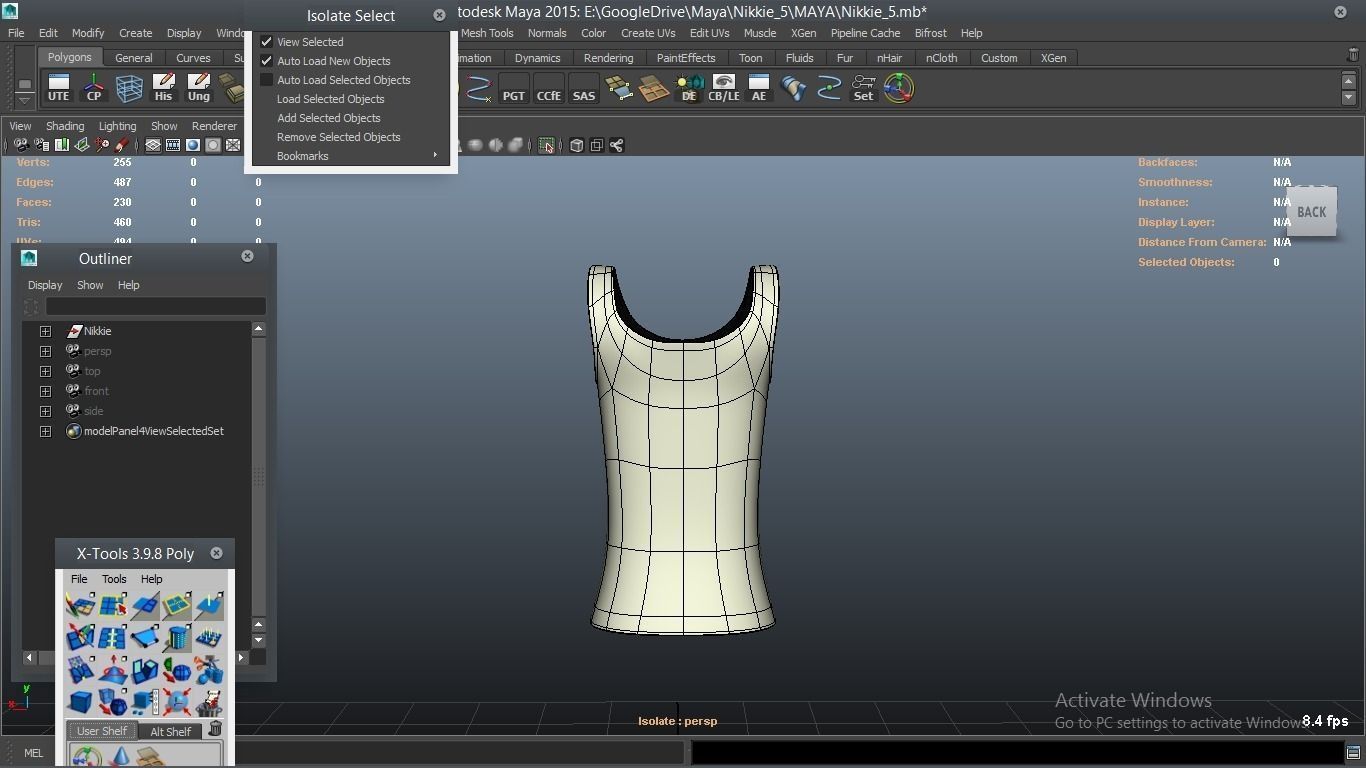Expand modelPanel4ViewSelectedSet node in Outliner
The height and width of the screenshot is (768, 1366).
coord(45,431)
